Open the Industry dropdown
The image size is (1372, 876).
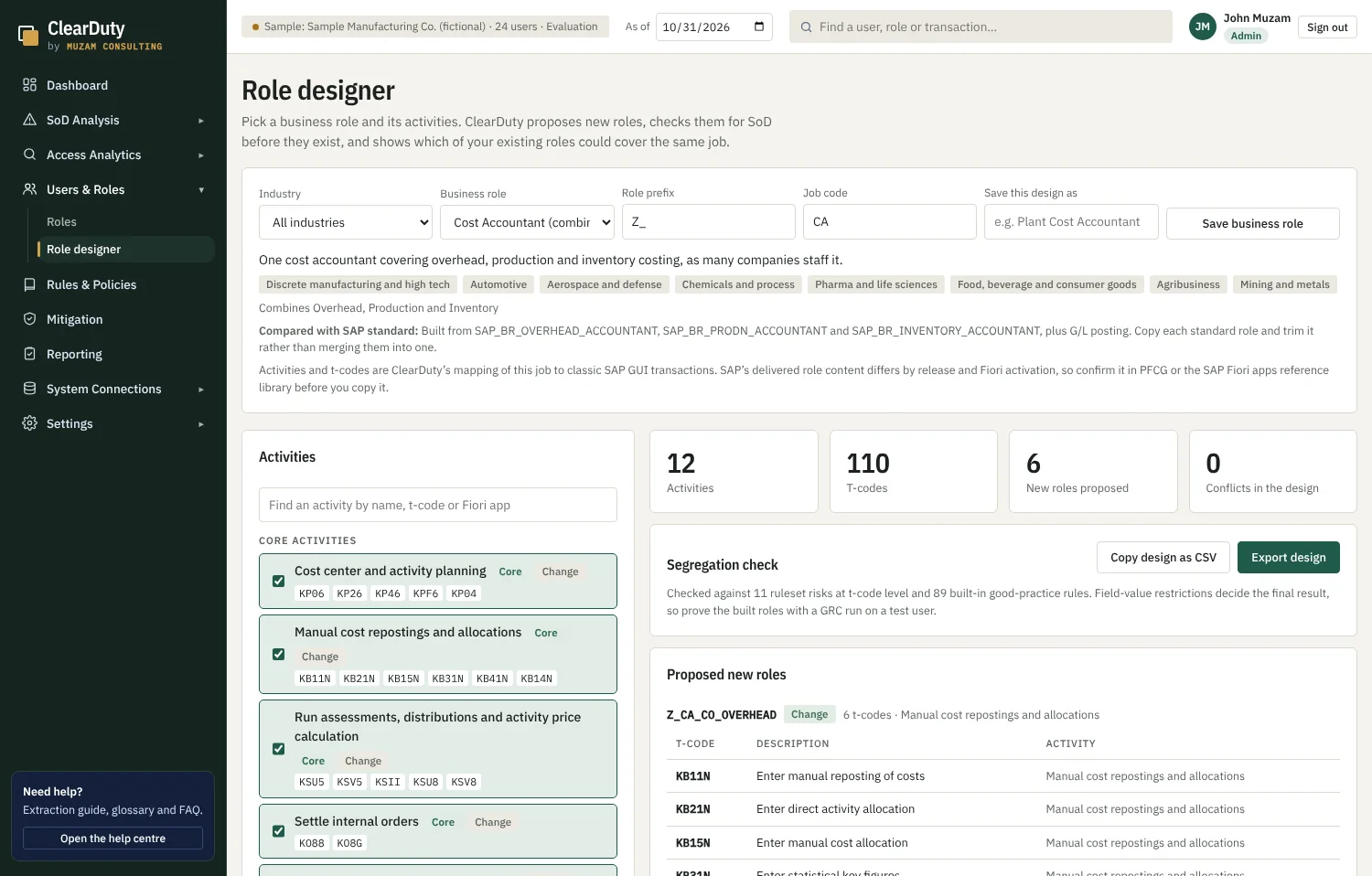tap(346, 222)
